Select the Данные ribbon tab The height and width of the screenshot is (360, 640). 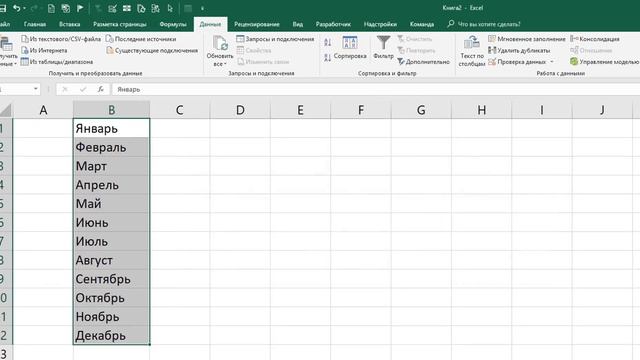(x=210, y=24)
